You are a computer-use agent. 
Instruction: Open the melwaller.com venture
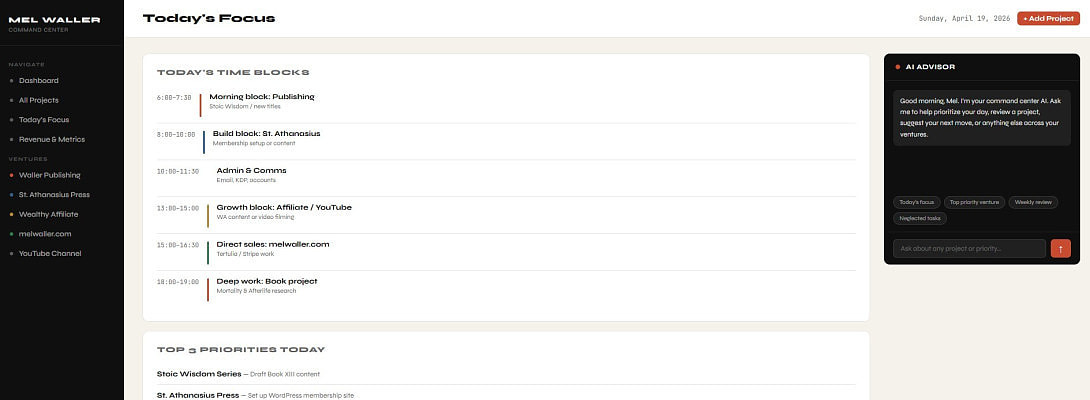45,234
